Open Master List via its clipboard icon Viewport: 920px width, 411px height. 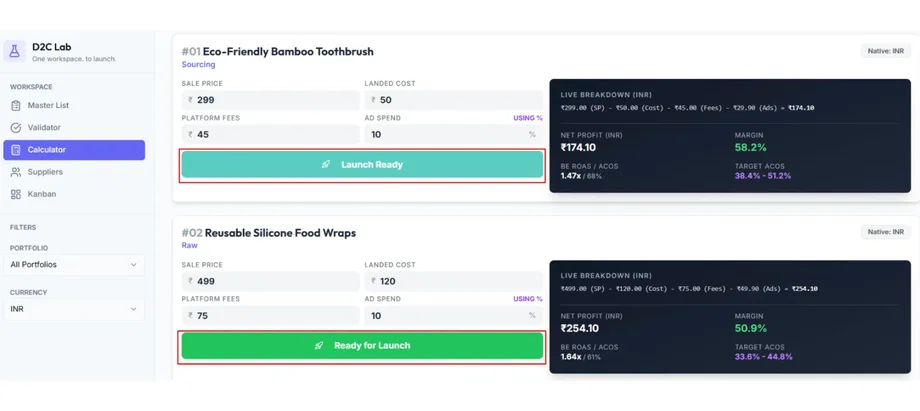click(16, 105)
